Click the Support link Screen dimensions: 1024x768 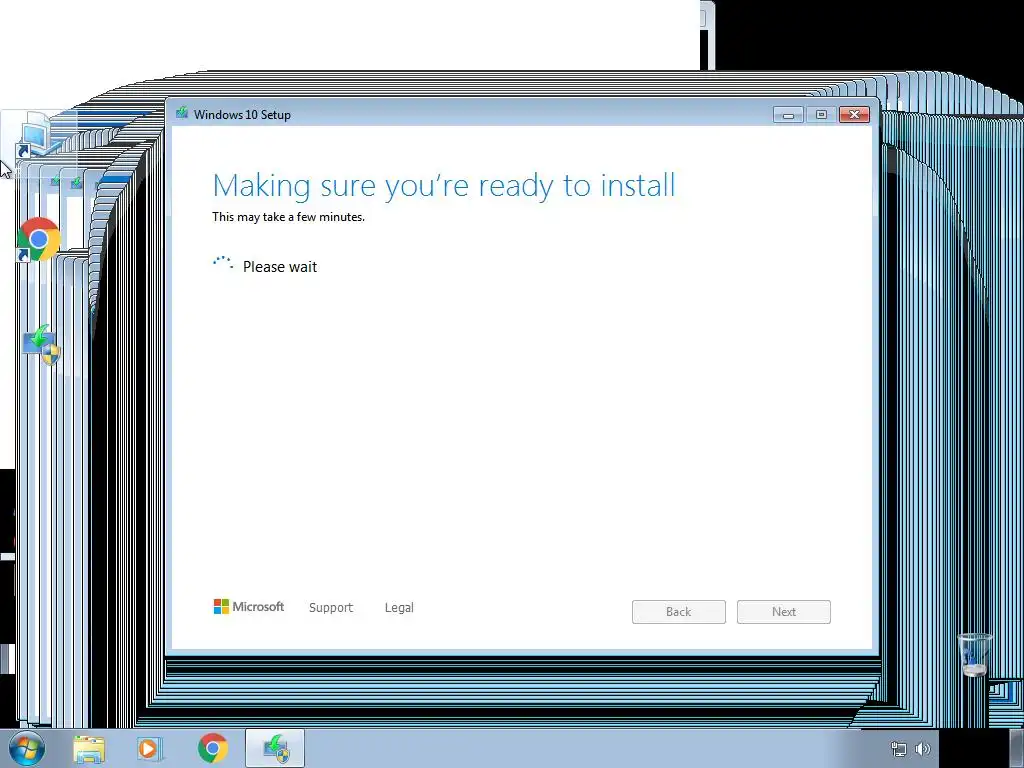click(x=330, y=607)
